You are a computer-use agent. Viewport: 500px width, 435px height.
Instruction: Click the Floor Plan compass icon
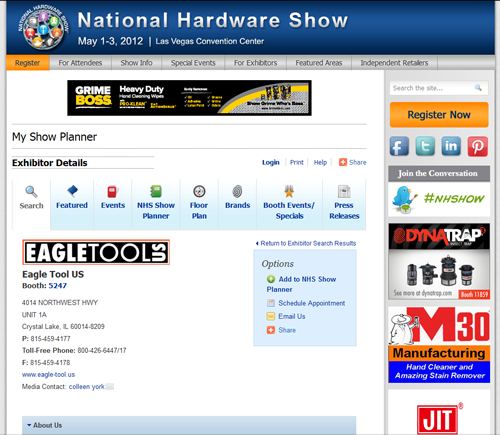[x=199, y=191]
